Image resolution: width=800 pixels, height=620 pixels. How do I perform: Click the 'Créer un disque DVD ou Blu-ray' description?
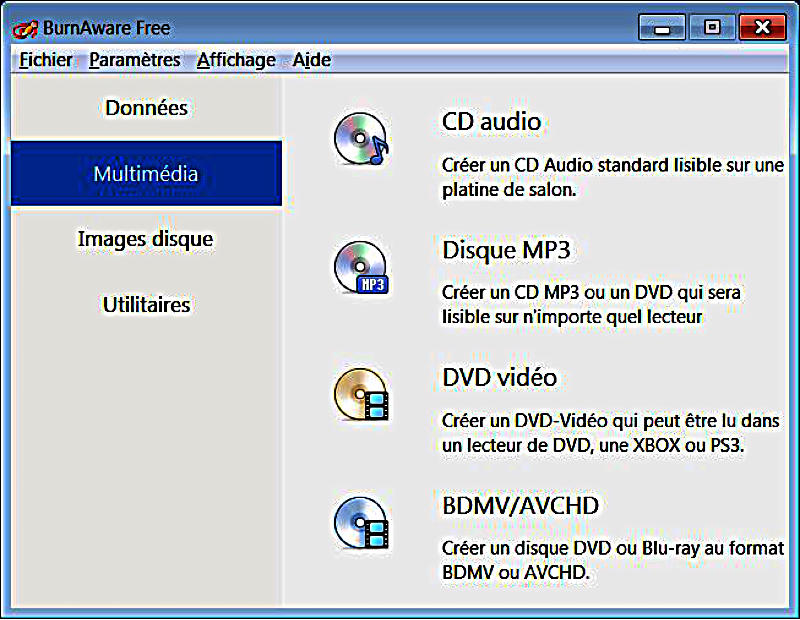613,560
